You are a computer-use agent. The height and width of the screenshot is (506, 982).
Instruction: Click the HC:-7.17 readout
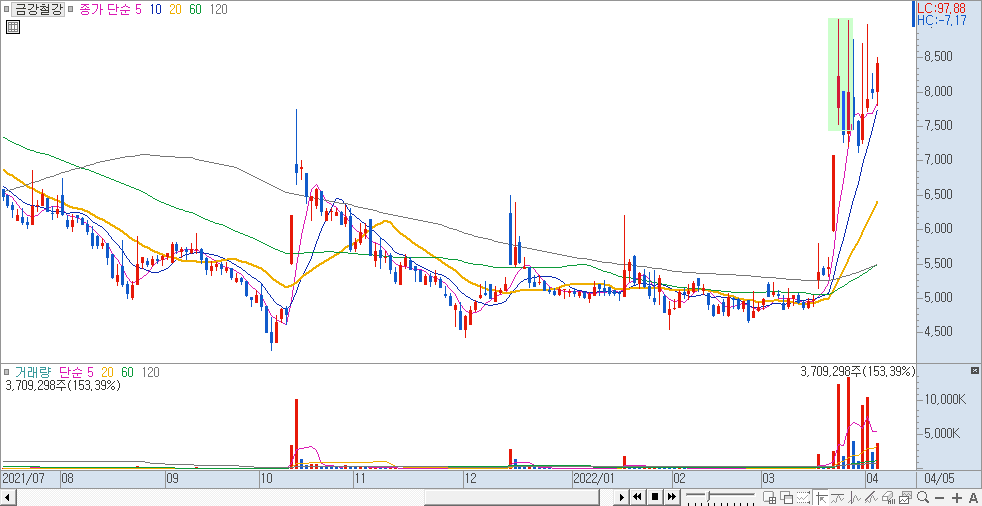(941, 21)
